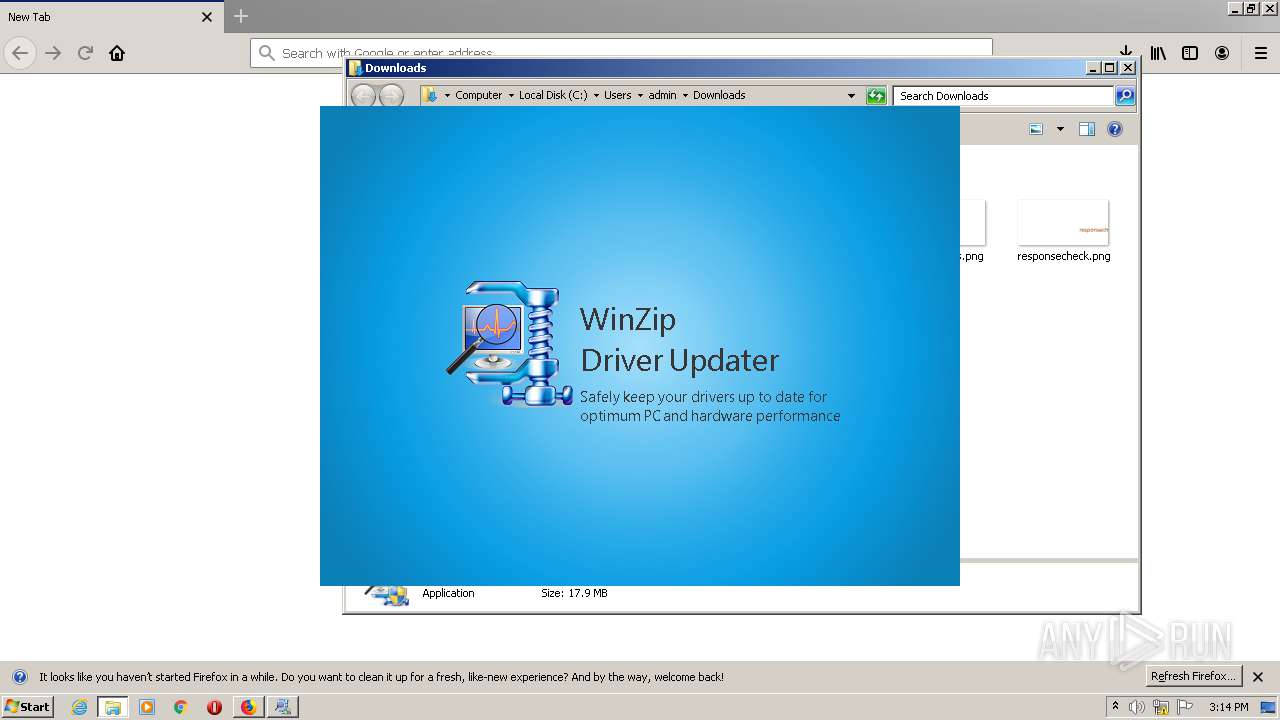Click the Explorer search magnifier button
1280x720 pixels.
pyautogui.click(x=1125, y=96)
